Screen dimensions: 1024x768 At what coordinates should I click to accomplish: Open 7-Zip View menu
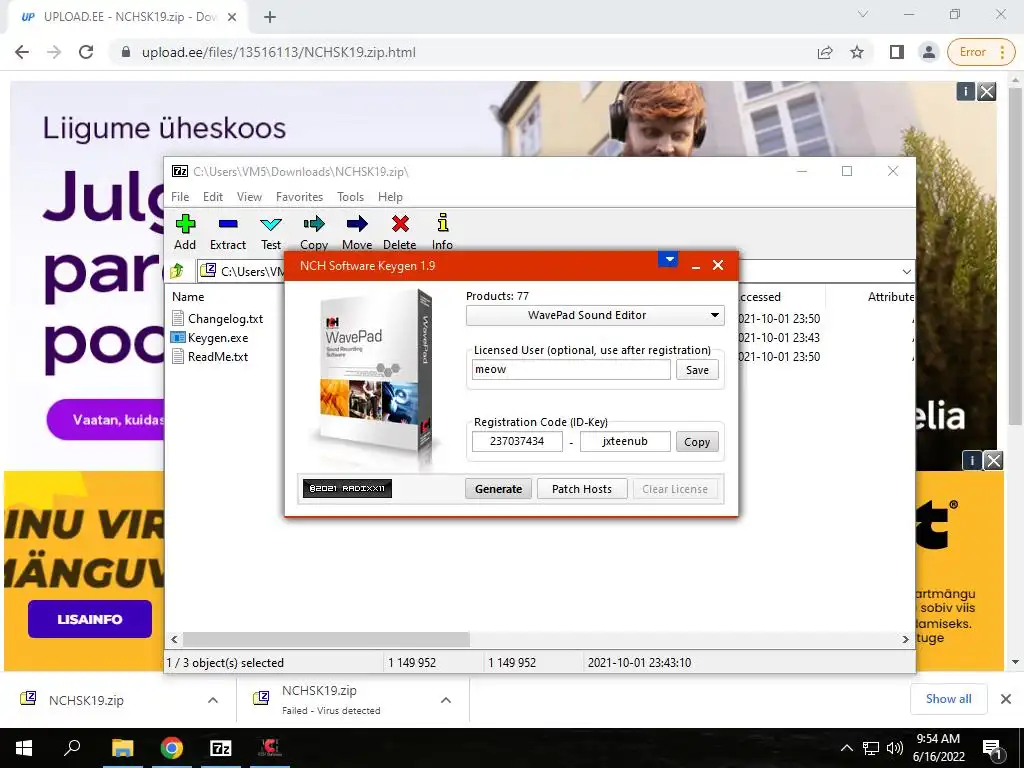pos(249,197)
